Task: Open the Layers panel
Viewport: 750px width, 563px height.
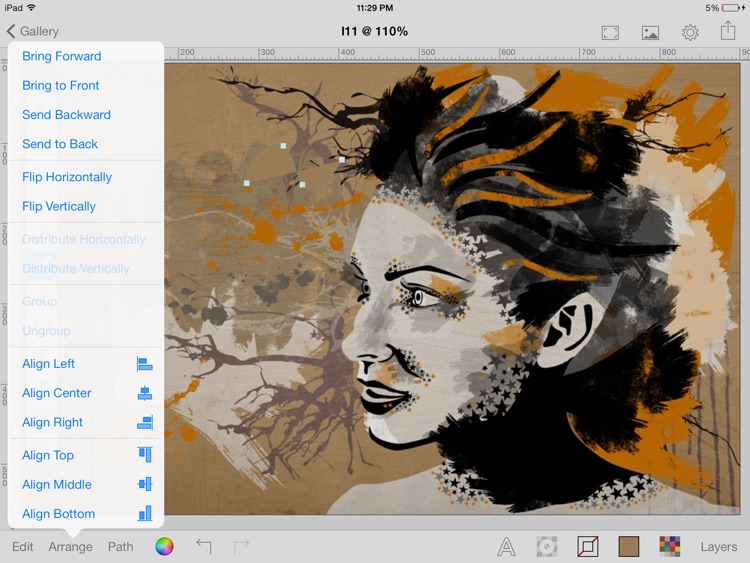Action: pos(719,547)
